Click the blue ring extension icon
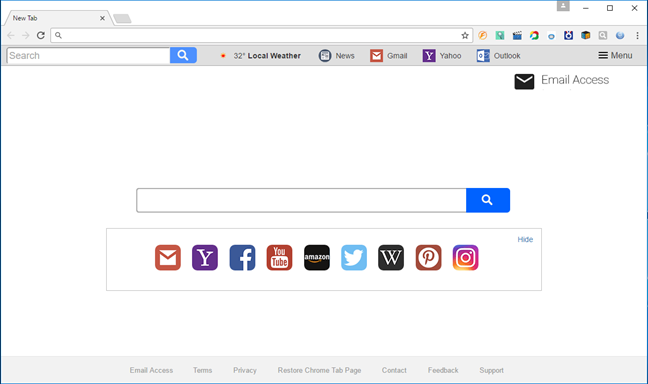Viewport: 648px width, 384px height. point(551,36)
